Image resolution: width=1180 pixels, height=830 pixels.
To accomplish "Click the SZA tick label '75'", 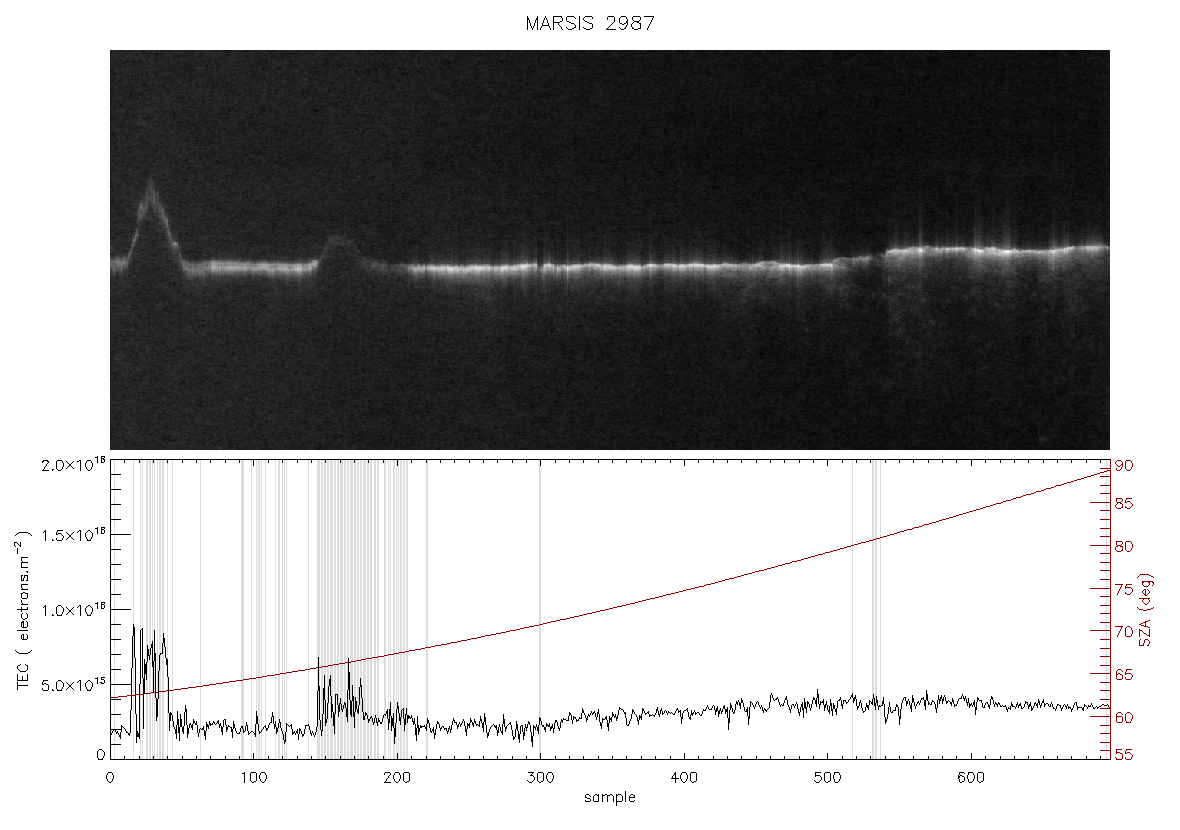I will click(x=1124, y=590).
